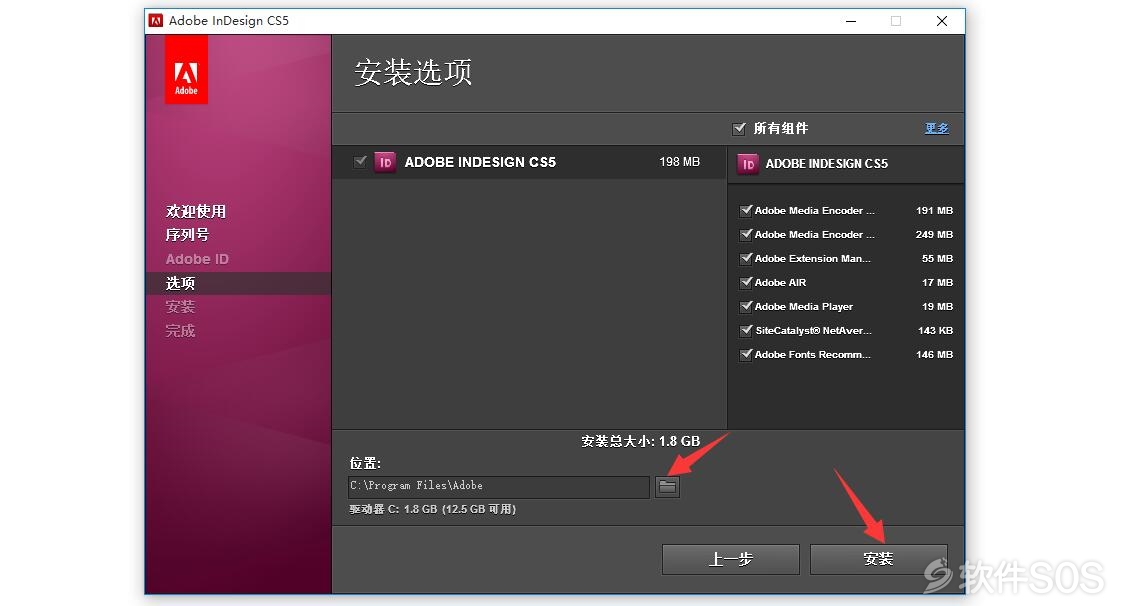Toggle the ADOBE INDESIGN CS5 198 MB checkbox
Image resolution: width=1121 pixels, height=606 pixels.
(360, 162)
